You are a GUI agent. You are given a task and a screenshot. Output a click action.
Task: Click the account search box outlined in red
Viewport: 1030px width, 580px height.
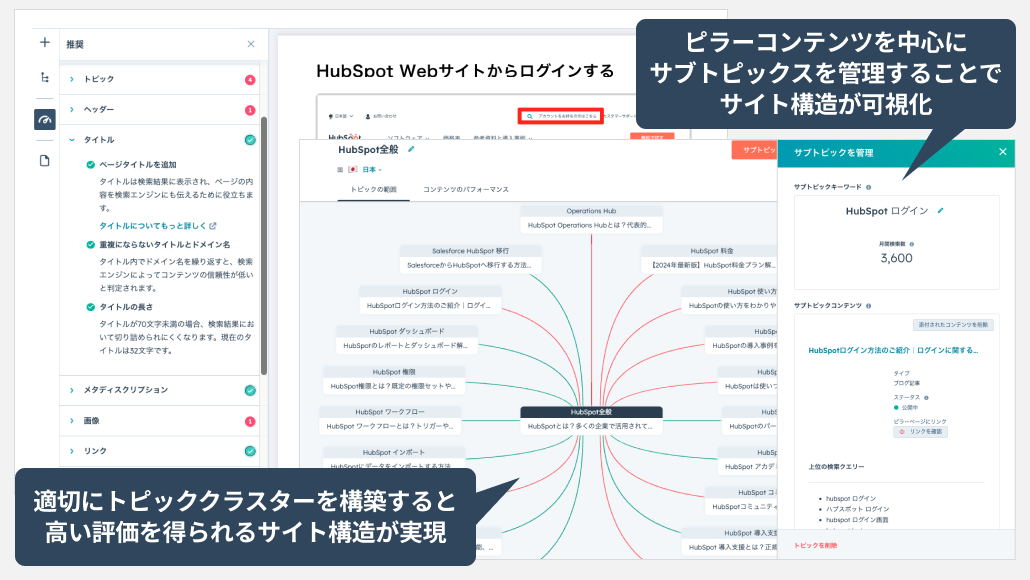tap(560, 116)
